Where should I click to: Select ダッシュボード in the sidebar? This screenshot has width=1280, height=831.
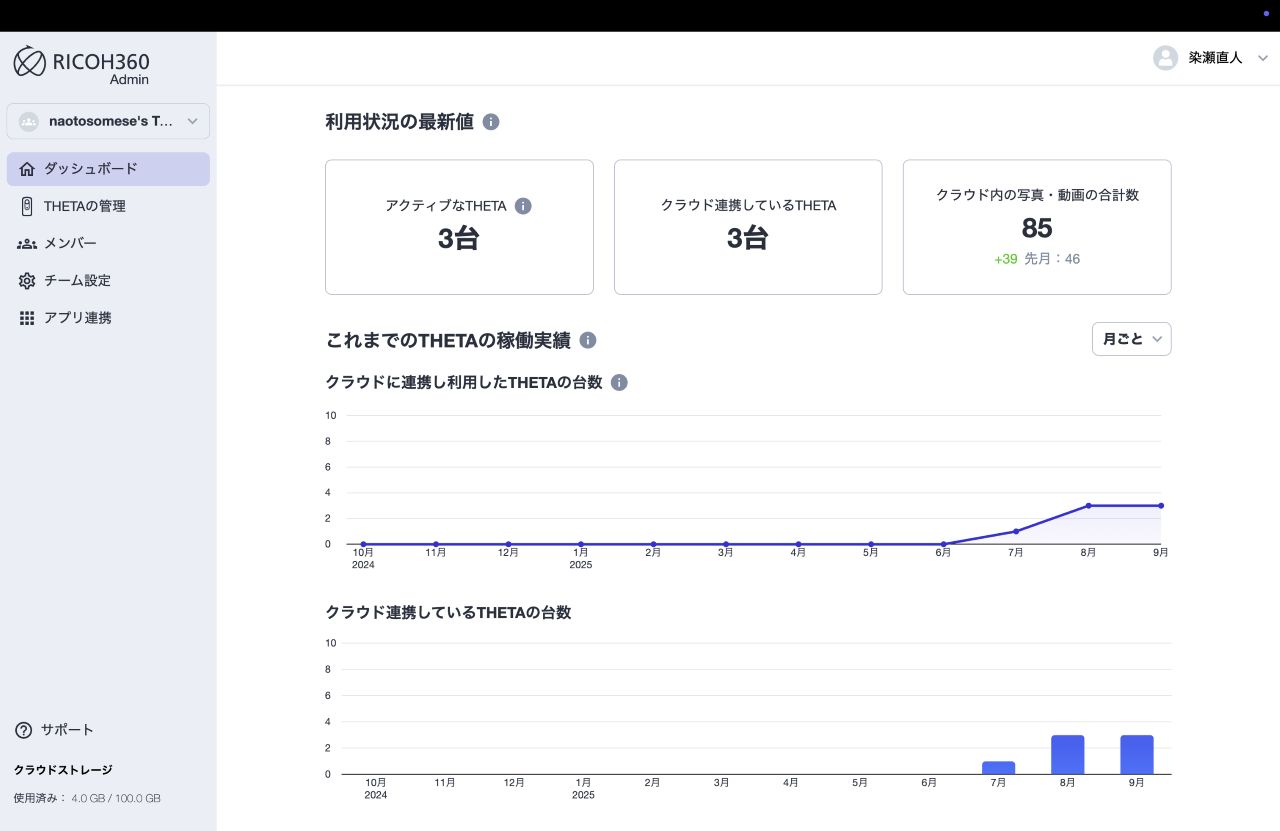[x=108, y=169]
